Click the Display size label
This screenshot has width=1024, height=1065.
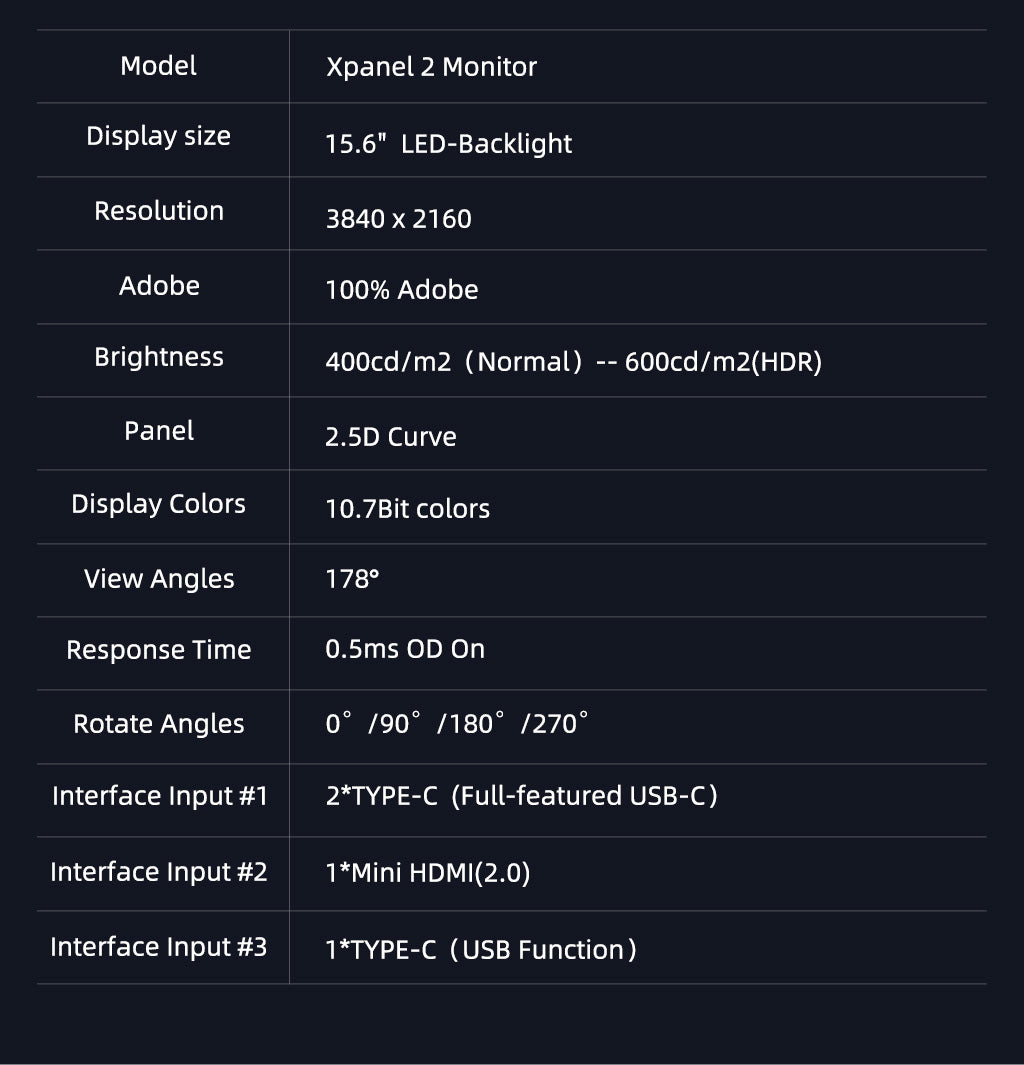point(158,136)
